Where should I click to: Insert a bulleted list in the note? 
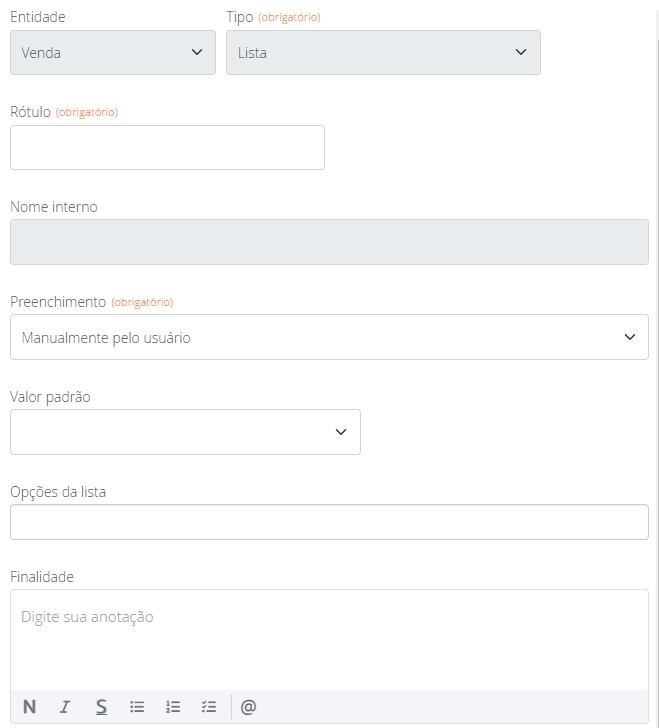(x=137, y=707)
